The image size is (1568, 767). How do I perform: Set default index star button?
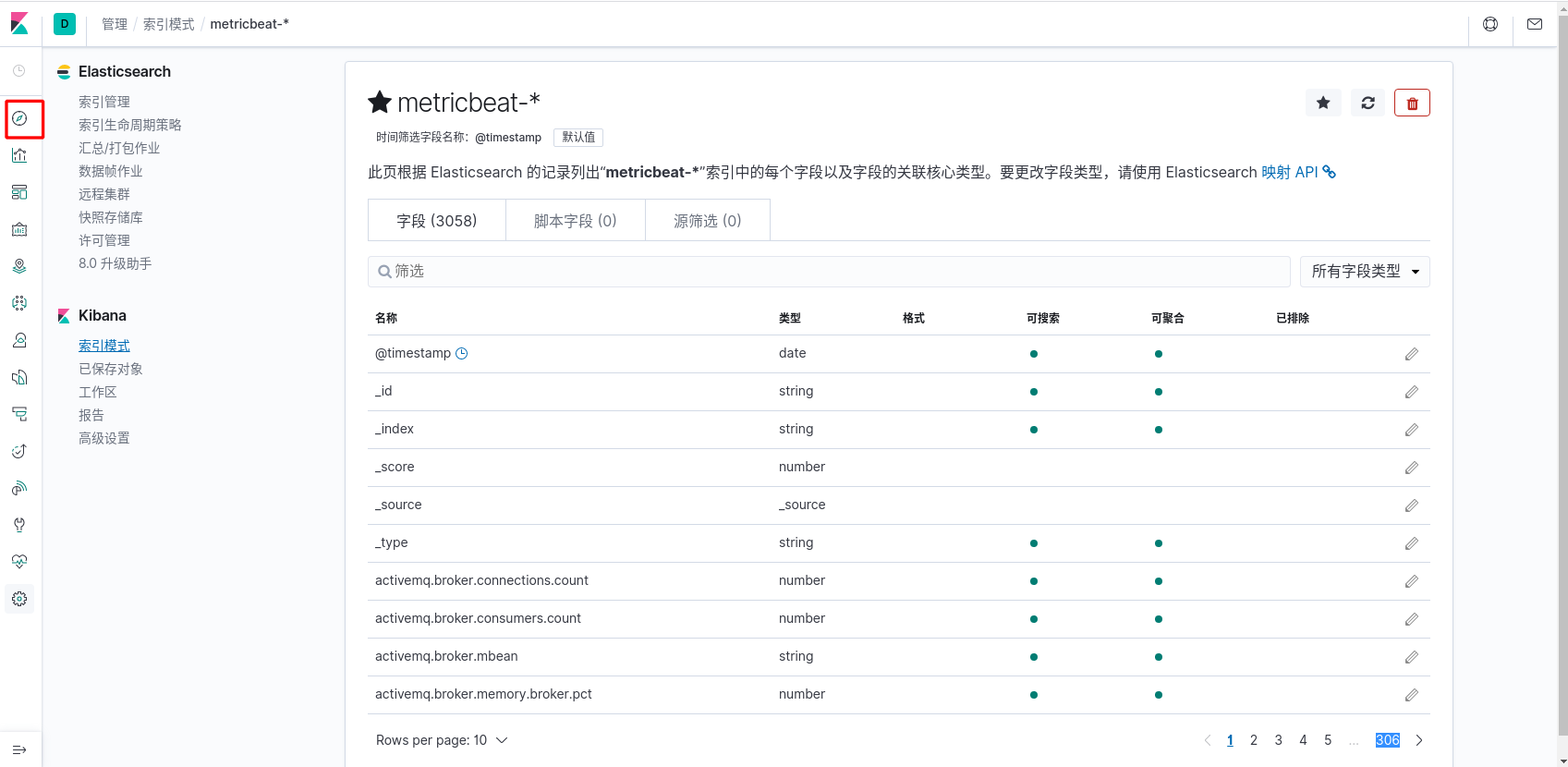[x=1323, y=103]
